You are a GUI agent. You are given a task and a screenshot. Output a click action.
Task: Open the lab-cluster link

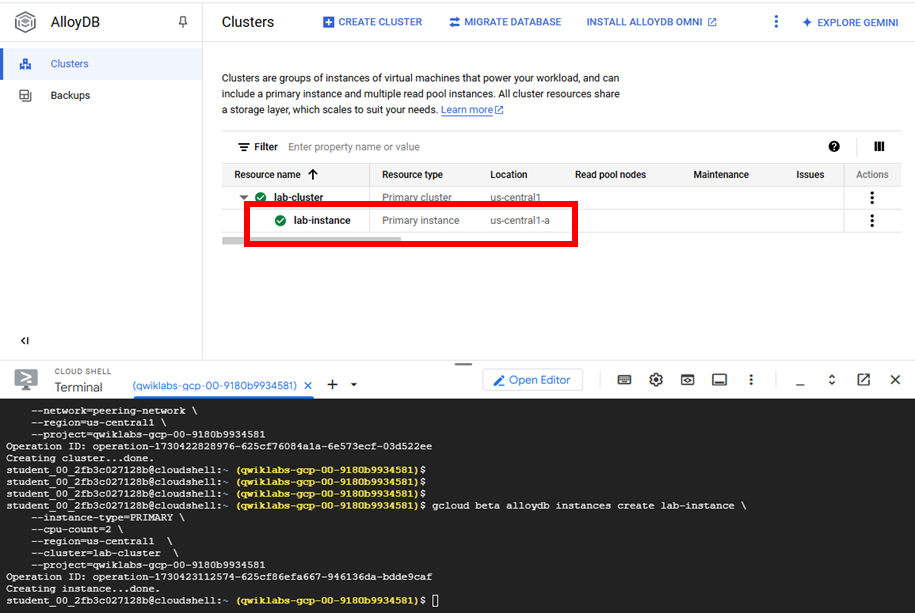point(298,197)
